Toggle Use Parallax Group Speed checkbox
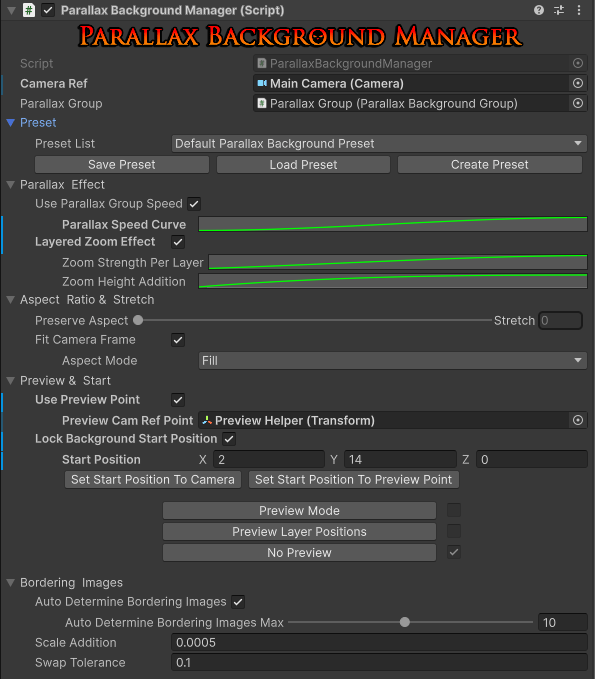This screenshot has height=679, width=595. click(x=194, y=204)
